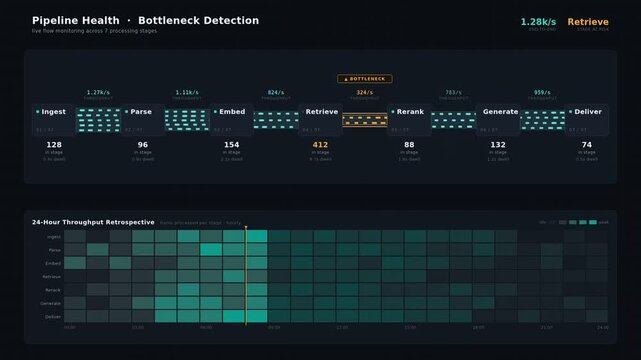Click the 1.27k/s throughput value

98,92
